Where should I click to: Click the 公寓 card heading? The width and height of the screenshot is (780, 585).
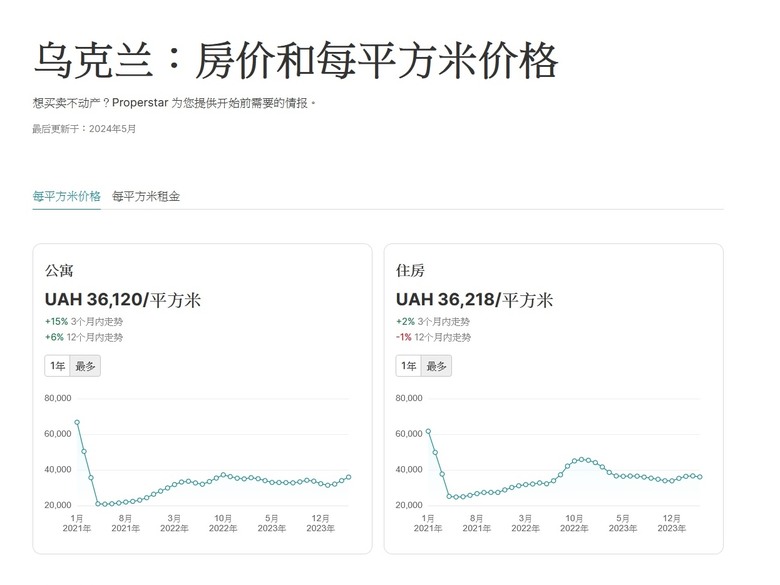pos(59,271)
